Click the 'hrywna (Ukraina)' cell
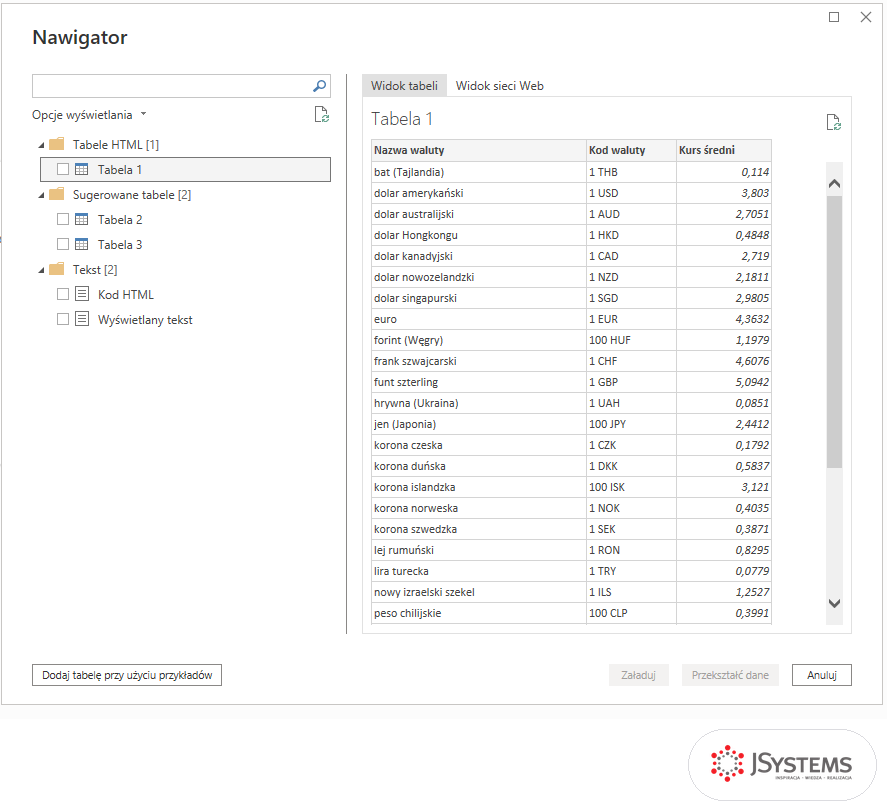 (x=479, y=403)
